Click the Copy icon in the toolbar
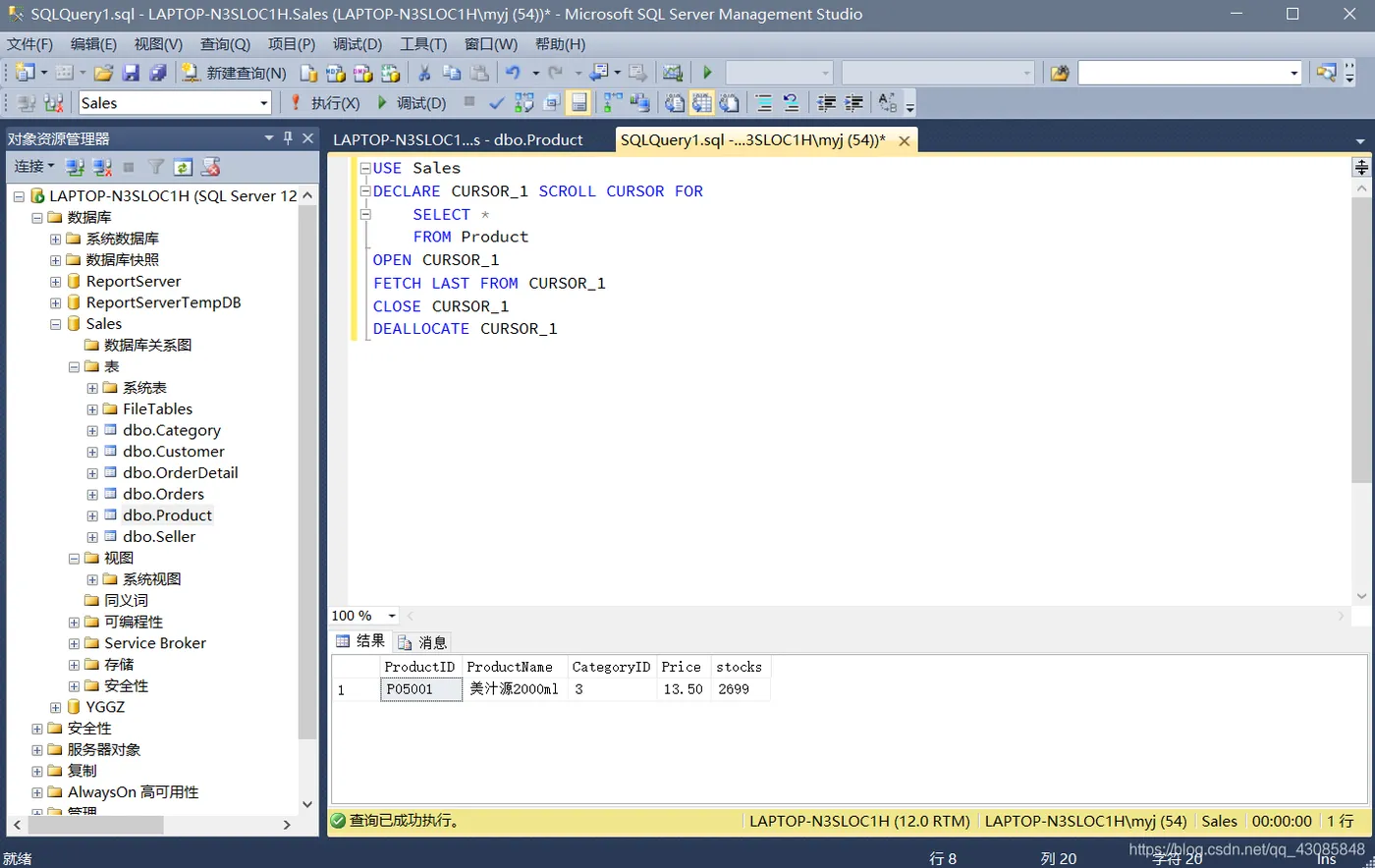The height and width of the screenshot is (868, 1375). tap(452, 73)
